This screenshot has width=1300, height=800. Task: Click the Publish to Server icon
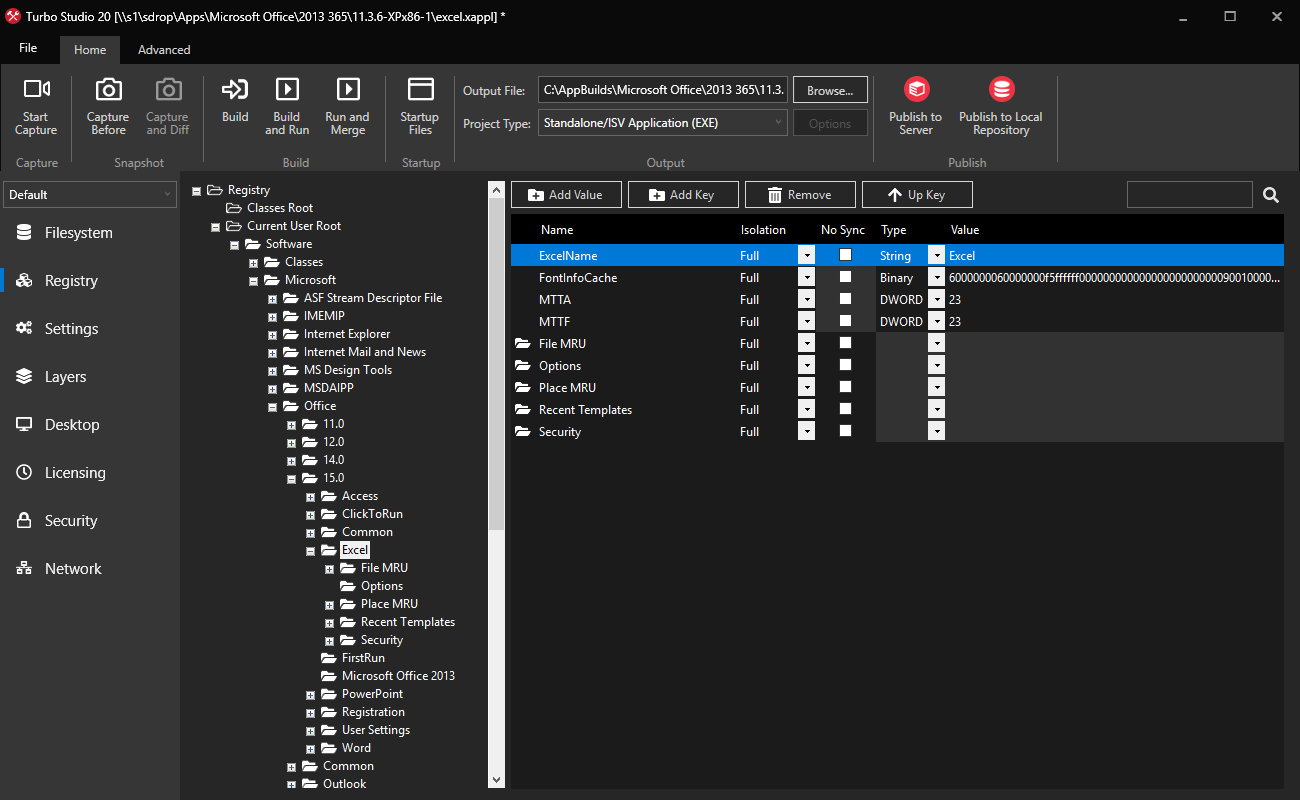coord(916,90)
